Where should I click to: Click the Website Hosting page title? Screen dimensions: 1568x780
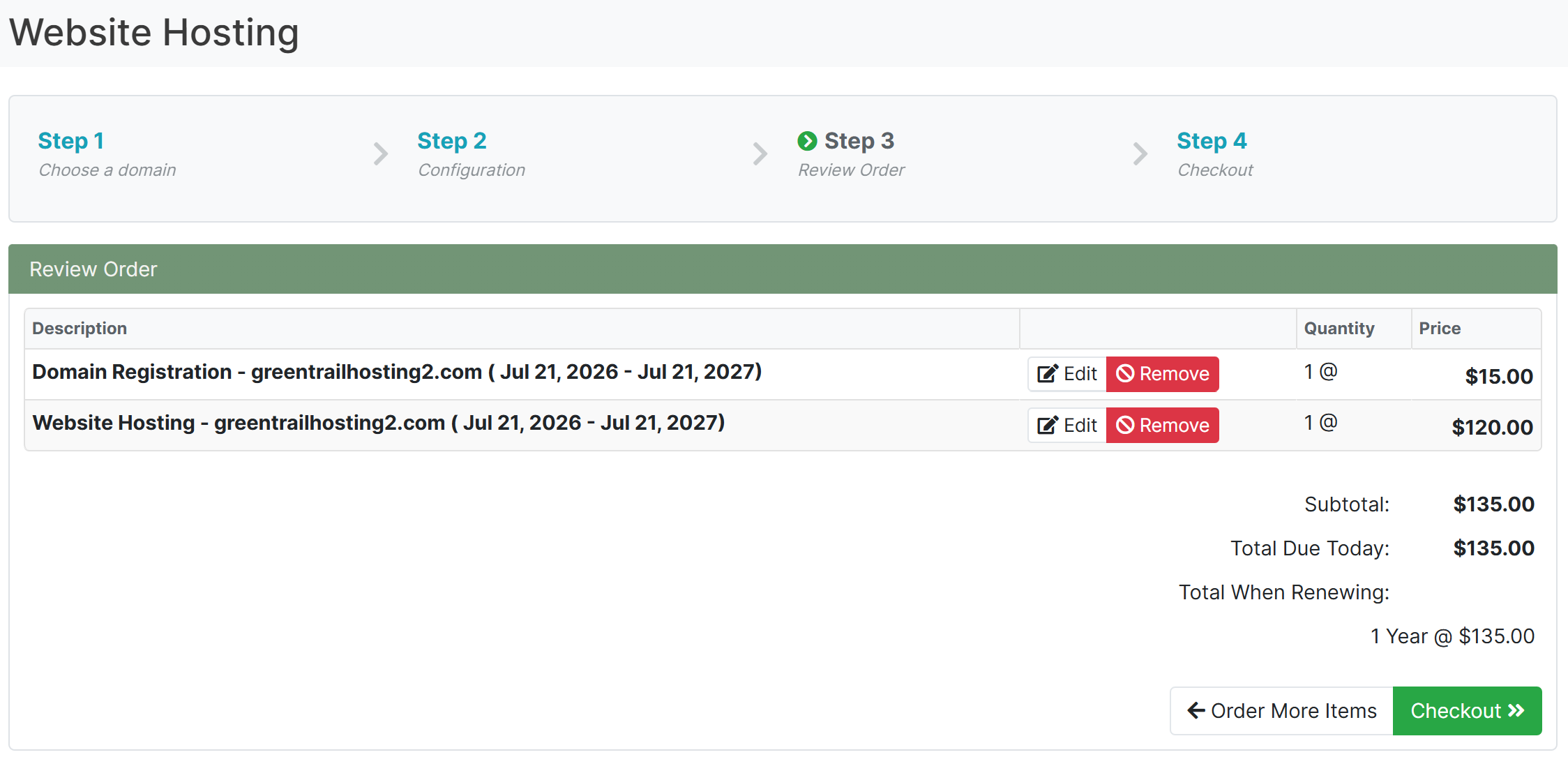(x=154, y=33)
